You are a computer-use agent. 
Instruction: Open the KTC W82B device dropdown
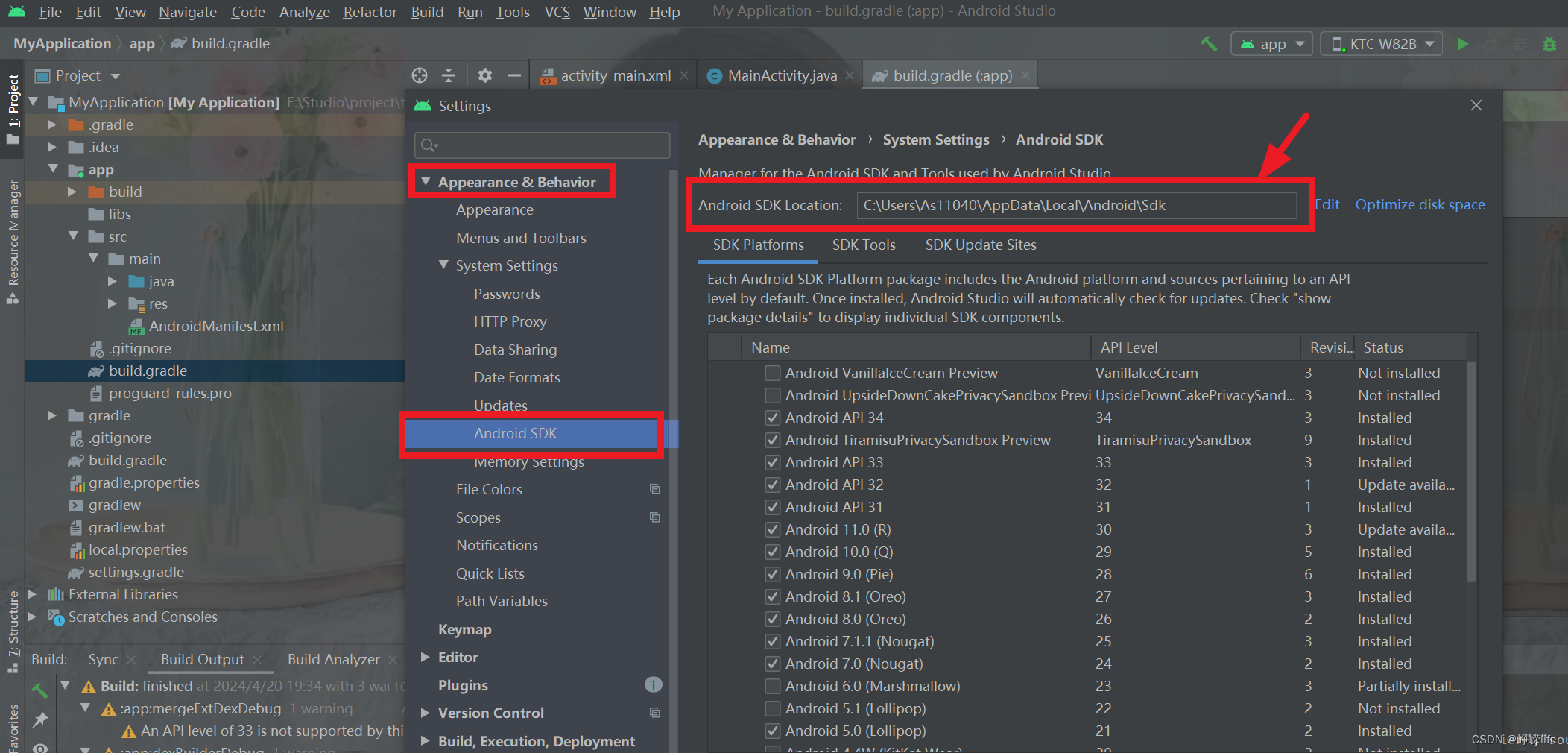pos(1381,44)
